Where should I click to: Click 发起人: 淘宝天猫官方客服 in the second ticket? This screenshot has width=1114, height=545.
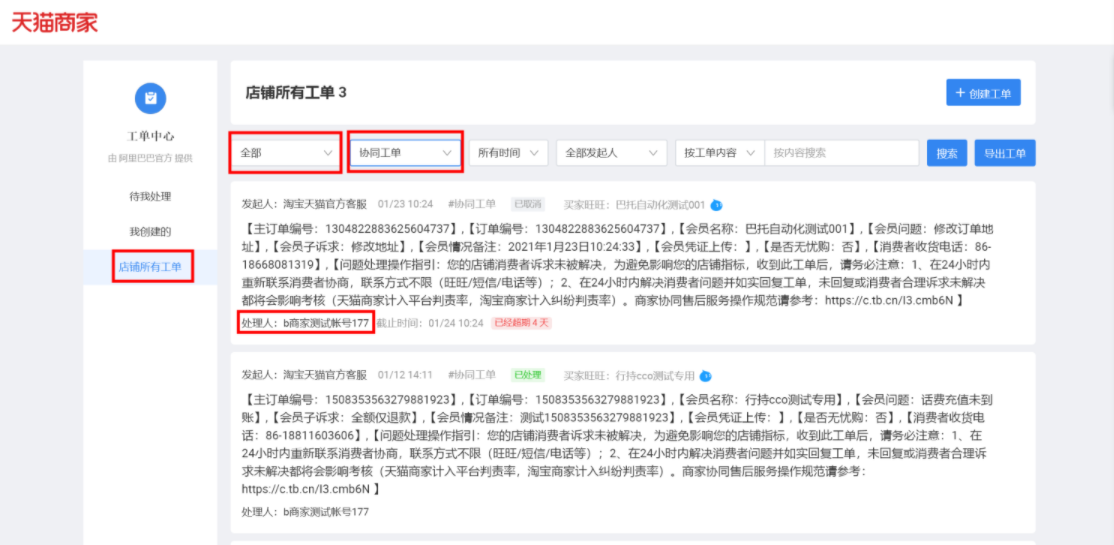click(304, 375)
